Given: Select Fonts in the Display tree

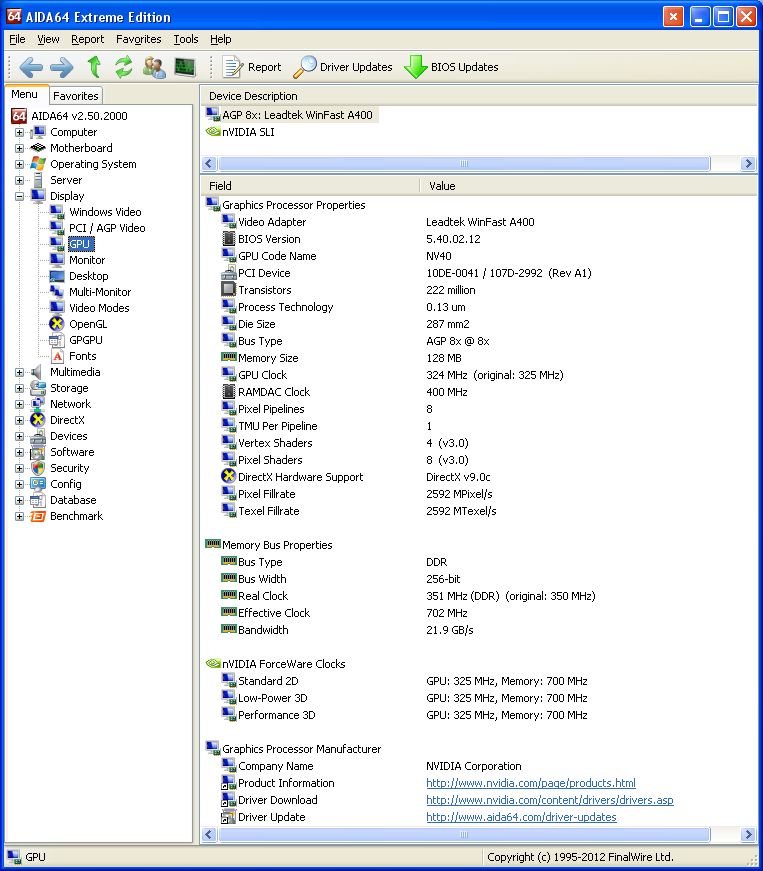Looking at the screenshot, I should tap(82, 356).
